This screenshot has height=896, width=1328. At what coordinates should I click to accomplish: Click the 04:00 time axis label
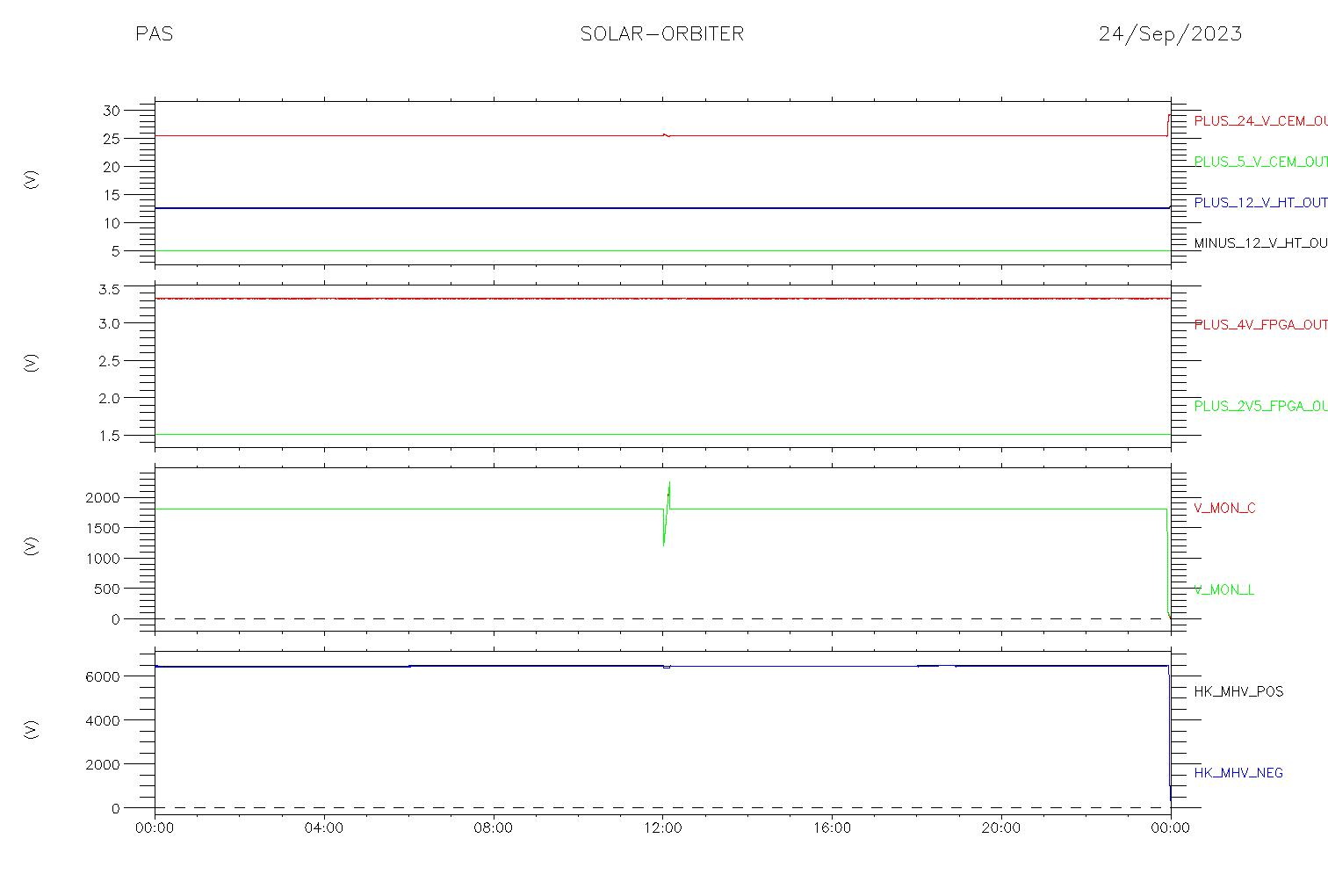coord(324,828)
